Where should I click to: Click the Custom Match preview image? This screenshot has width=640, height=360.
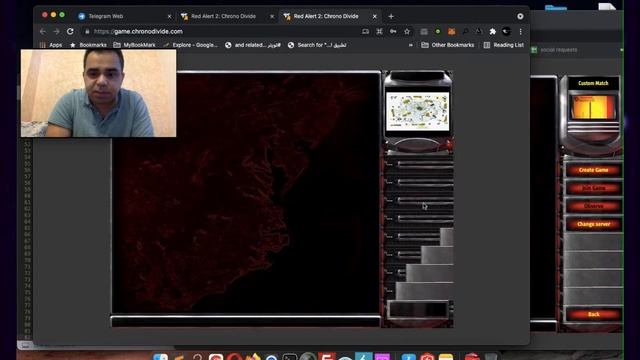pos(593,107)
